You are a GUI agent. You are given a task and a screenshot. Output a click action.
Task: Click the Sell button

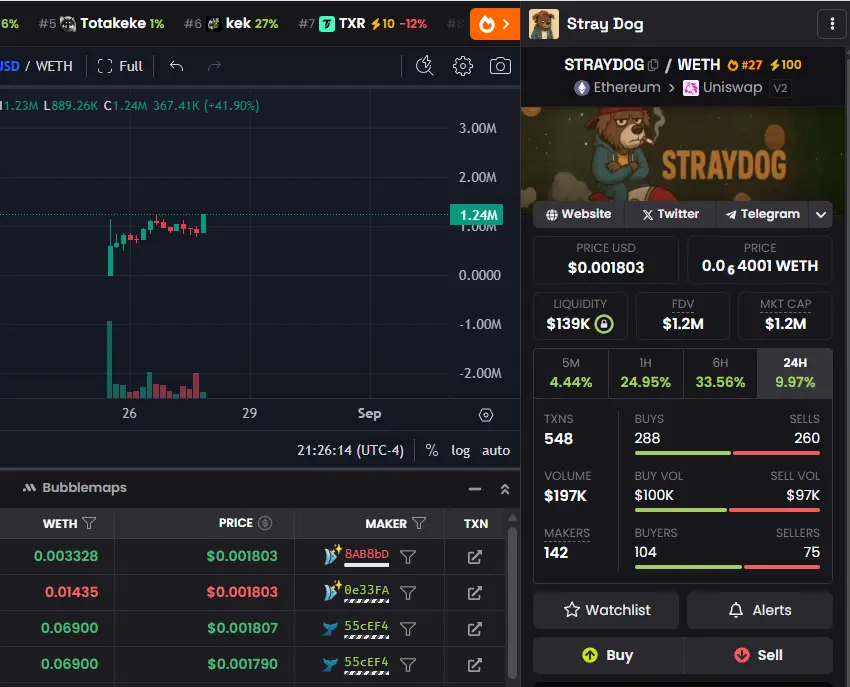click(758, 655)
